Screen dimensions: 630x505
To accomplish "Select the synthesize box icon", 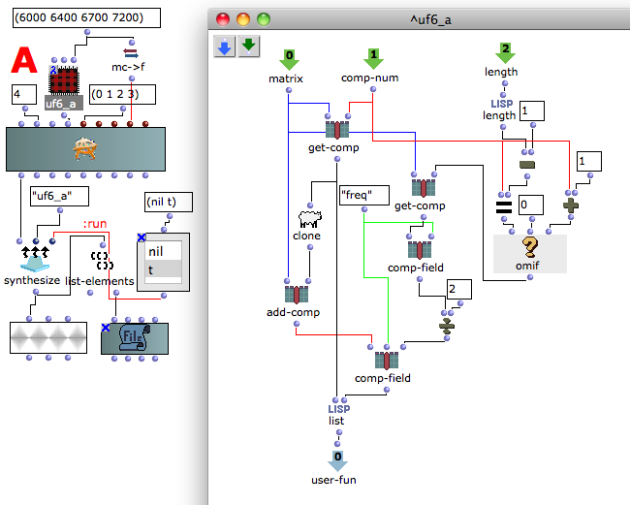I will pyautogui.click(x=35, y=260).
